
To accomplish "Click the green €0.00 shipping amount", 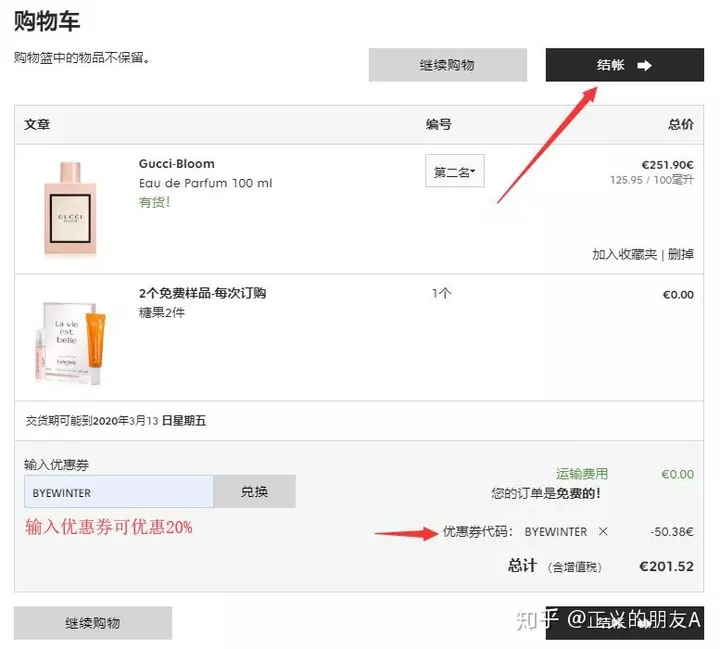I will [x=677, y=474].
